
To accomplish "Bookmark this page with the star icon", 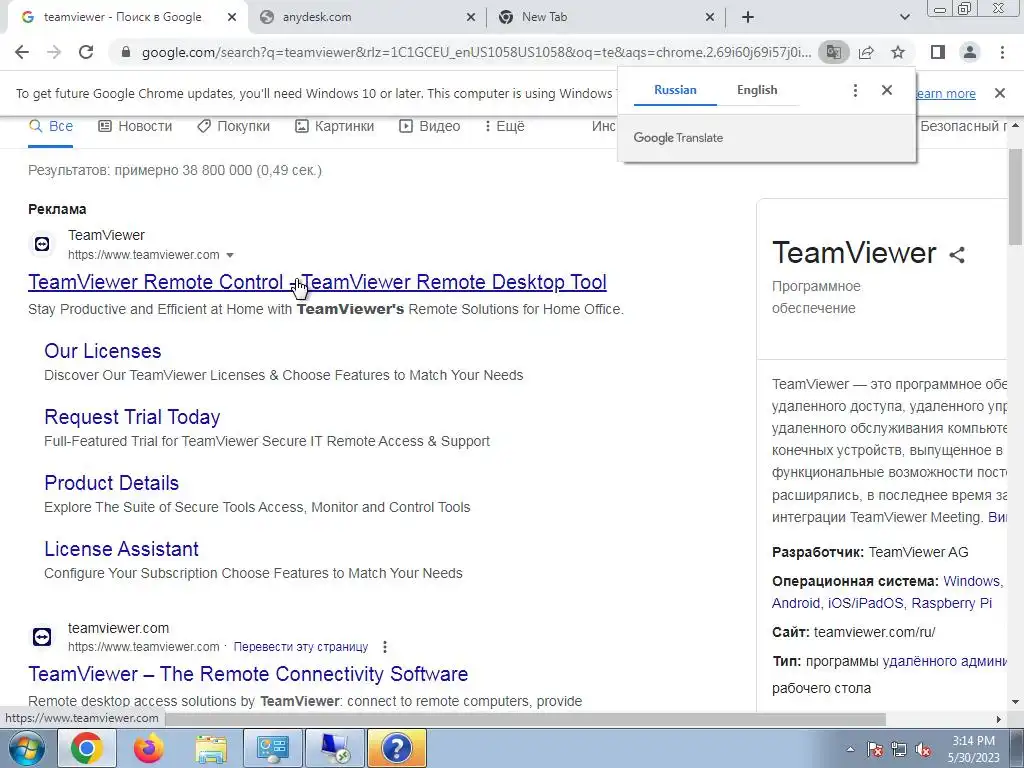I will tap(898, 52).
